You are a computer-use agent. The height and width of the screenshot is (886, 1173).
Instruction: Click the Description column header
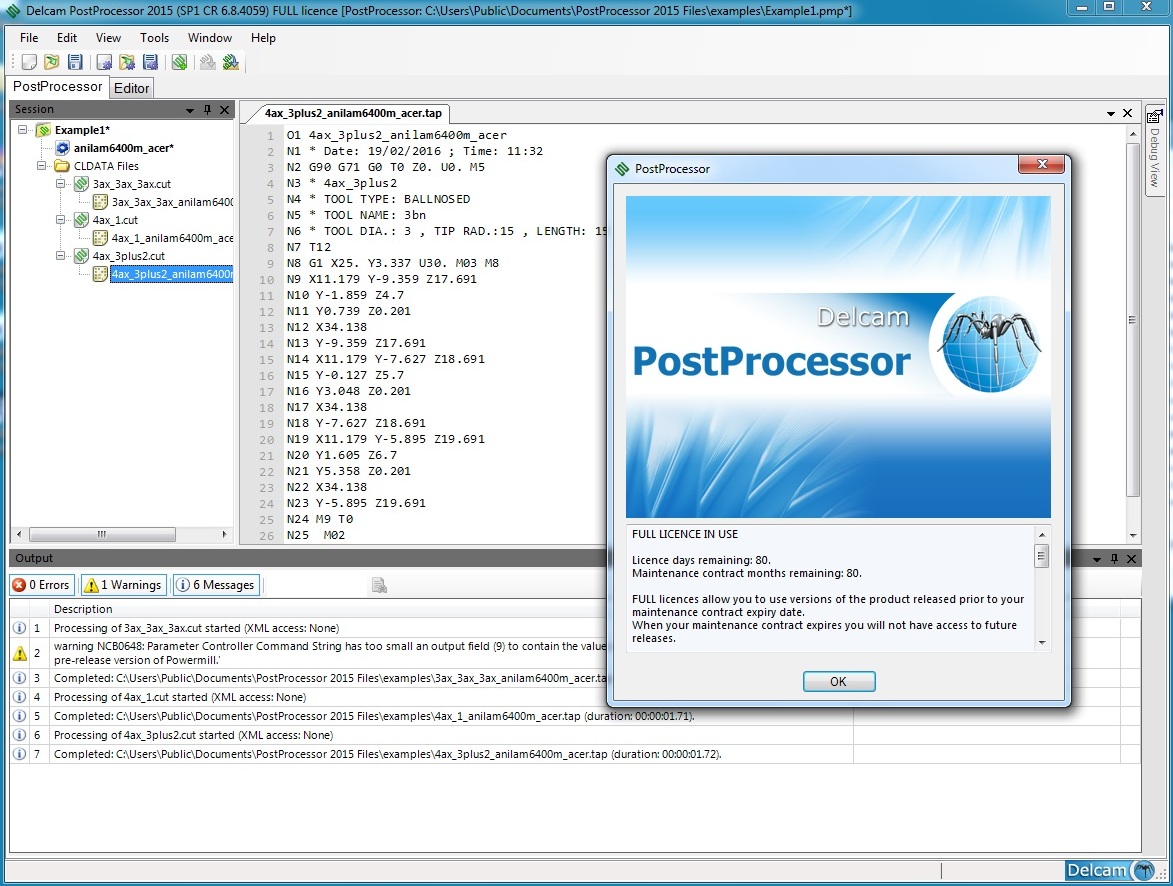coord(83,609)
